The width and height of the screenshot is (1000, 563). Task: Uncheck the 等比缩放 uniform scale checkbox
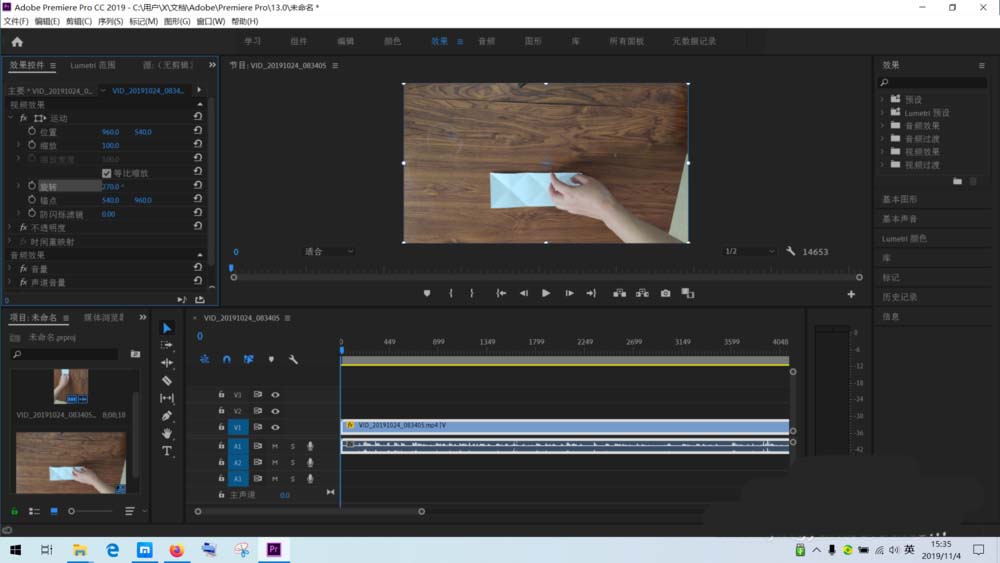107,173
